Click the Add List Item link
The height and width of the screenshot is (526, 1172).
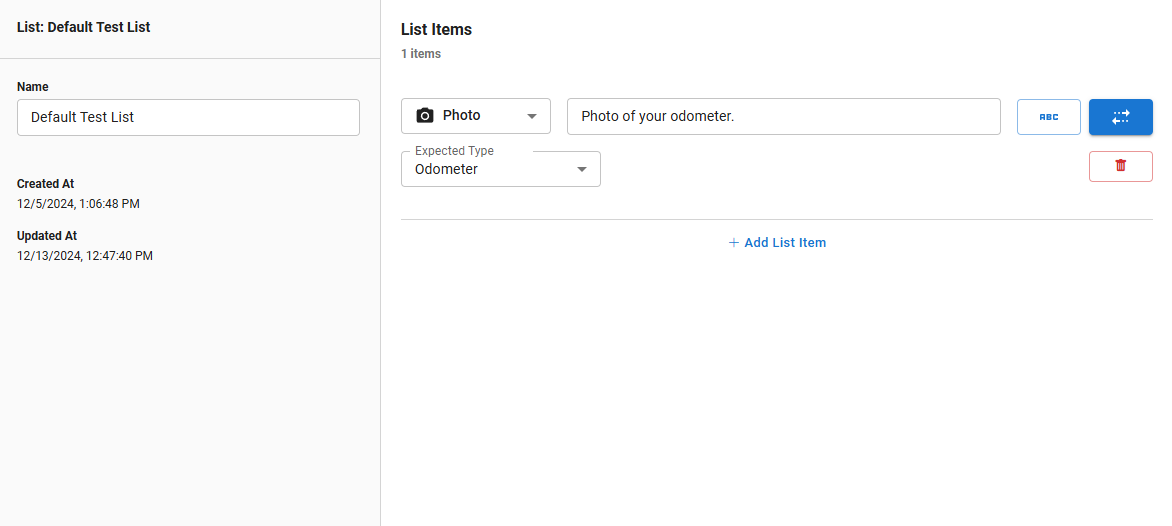tap(784, 243)
